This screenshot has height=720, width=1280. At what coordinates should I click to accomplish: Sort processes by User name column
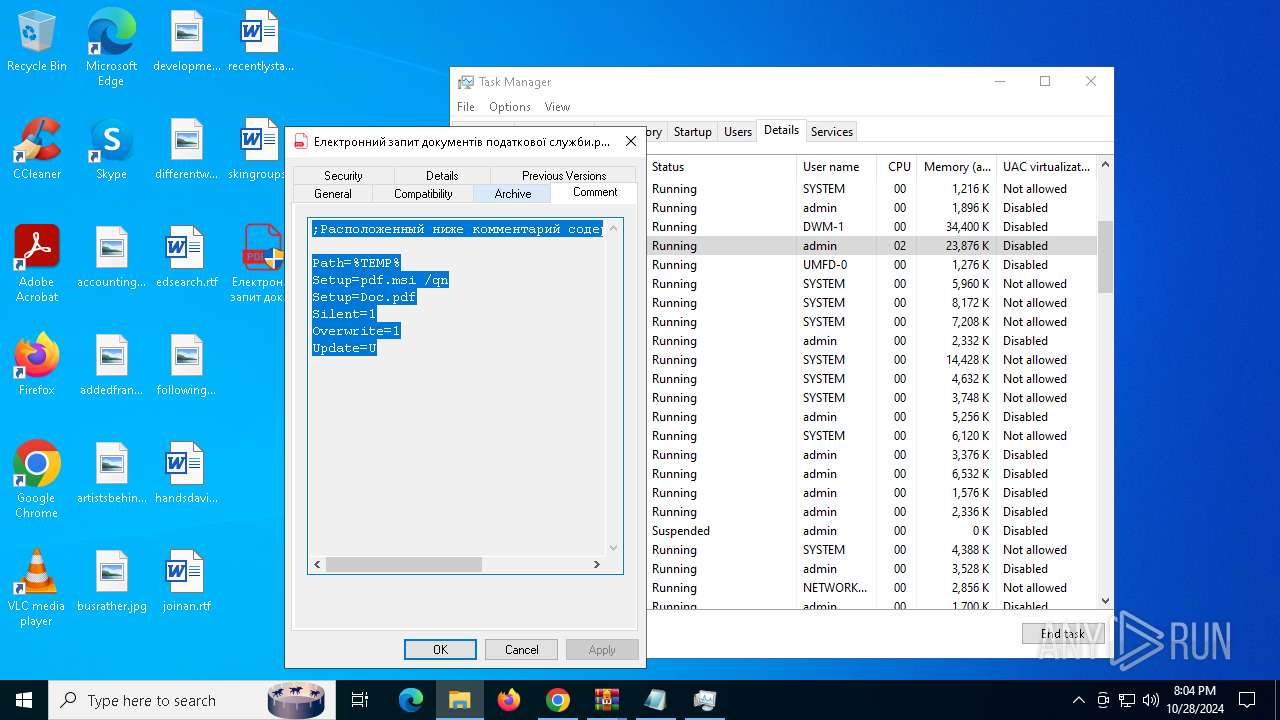point(837,167)
